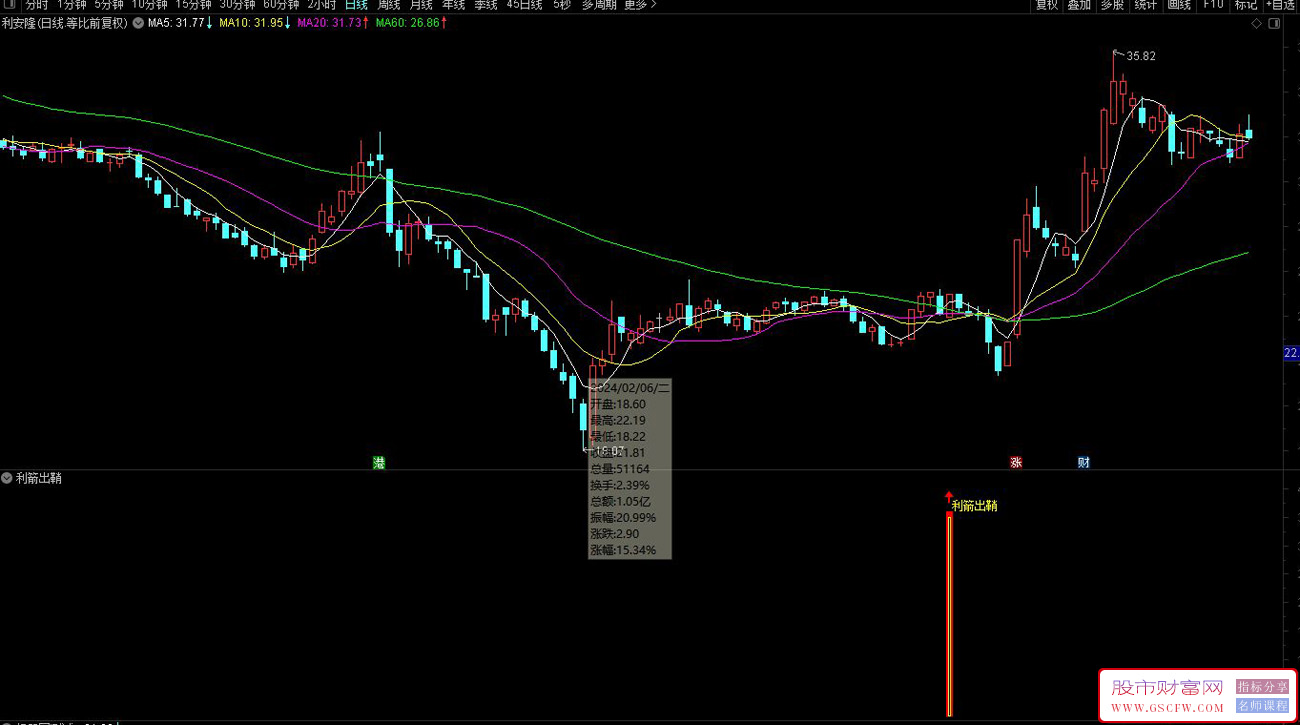The width and height of the screenshot is (1300, 725).
Task: Toggle the side panel icon at top-right
Action: point(1275,23)
